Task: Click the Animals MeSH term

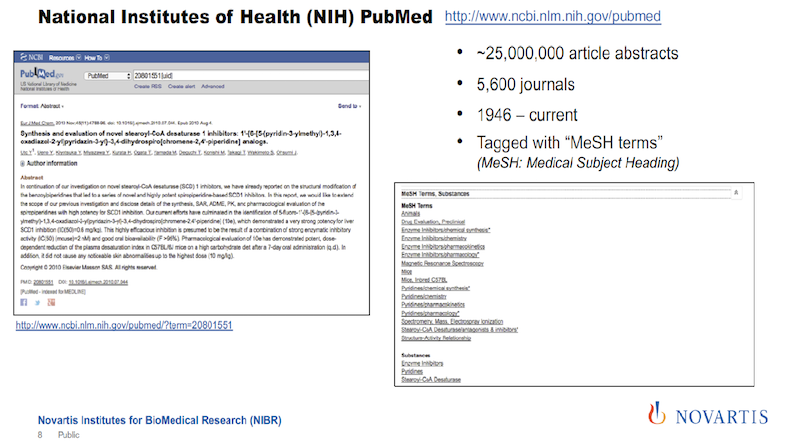Action: coord(411,214)
